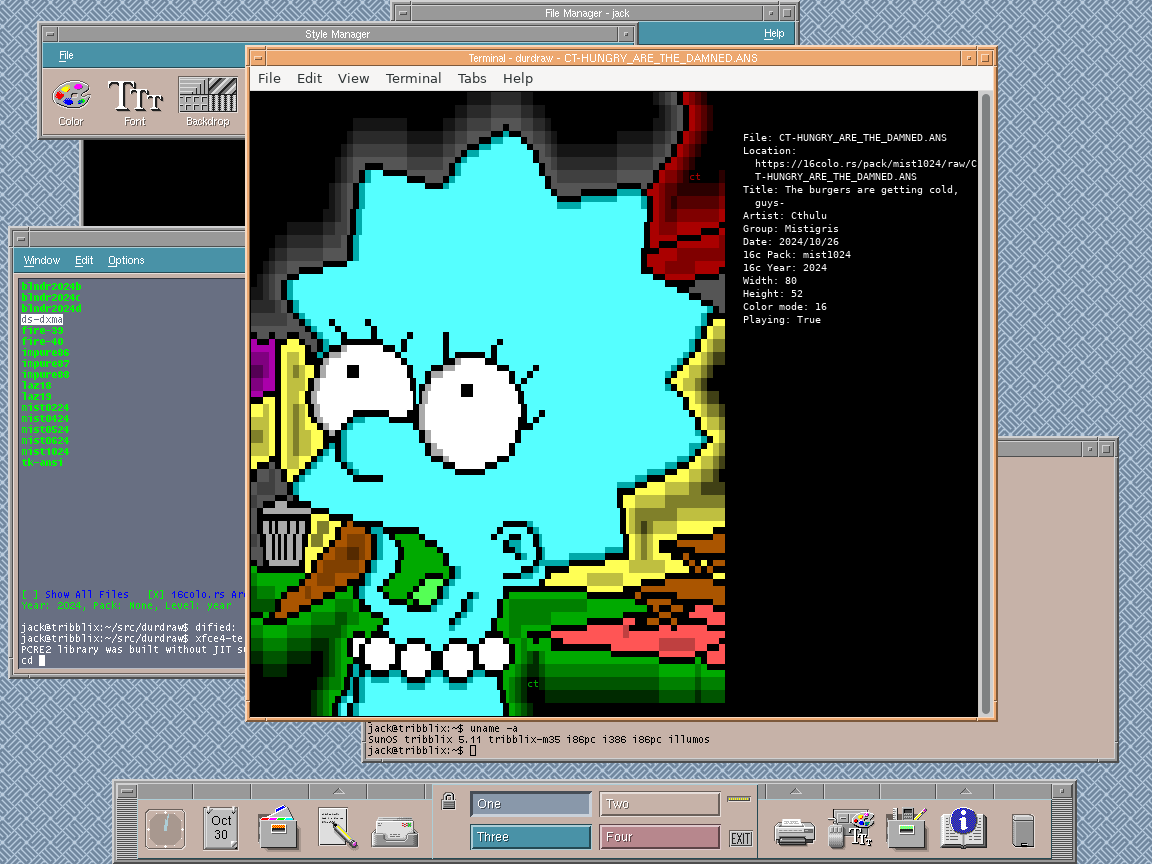Click the front panel left move handle
This screenshot has height=864, width=1152.
[127, 830]
